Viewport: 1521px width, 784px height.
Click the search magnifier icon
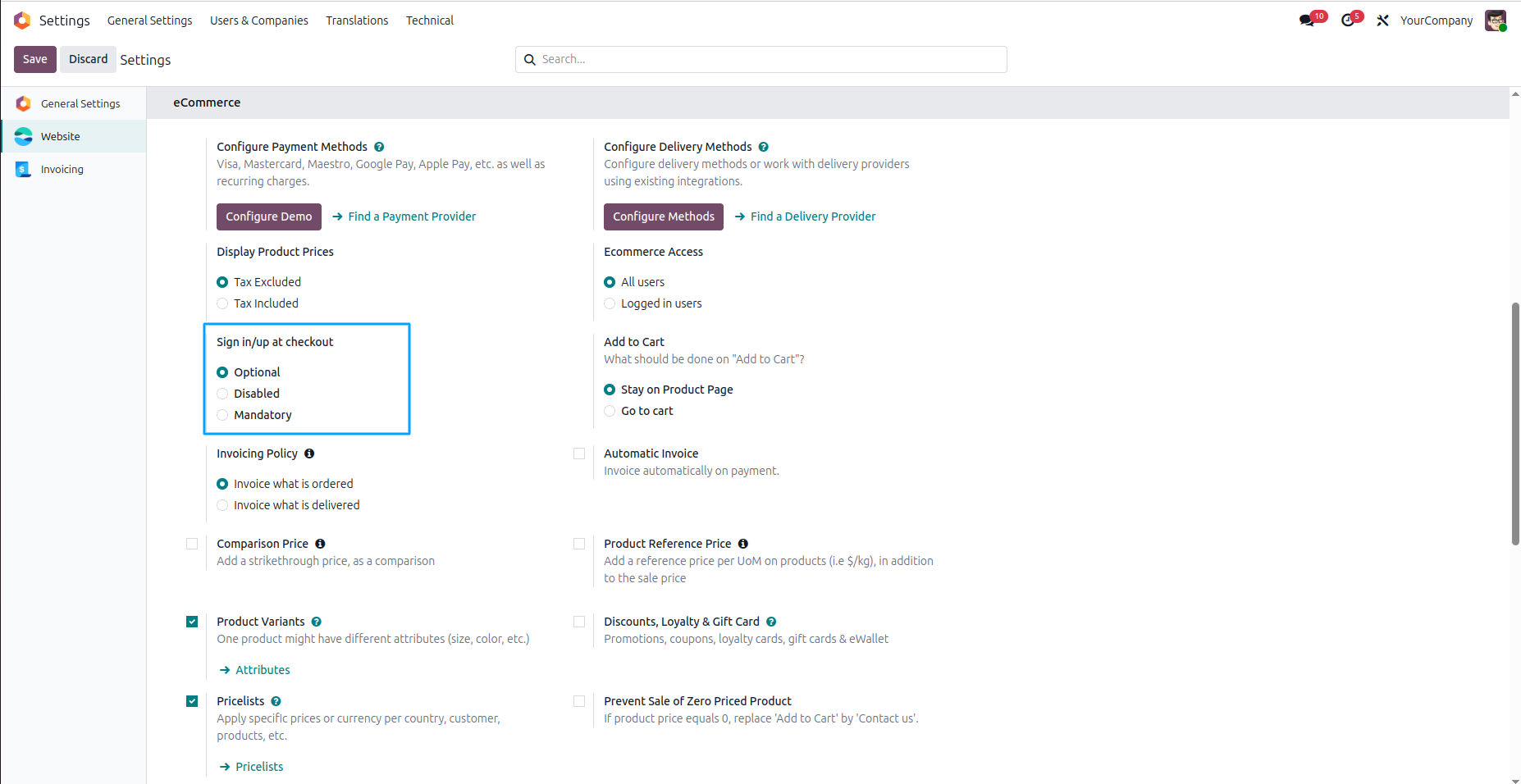click(530, 60)
